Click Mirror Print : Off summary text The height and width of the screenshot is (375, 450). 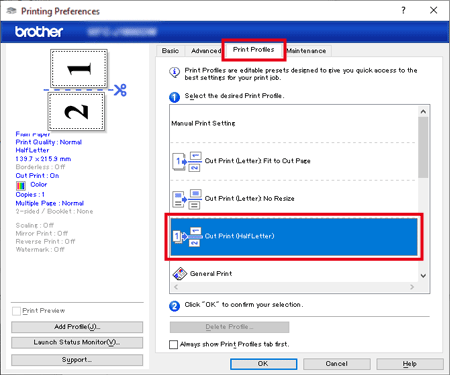(42, 233)
